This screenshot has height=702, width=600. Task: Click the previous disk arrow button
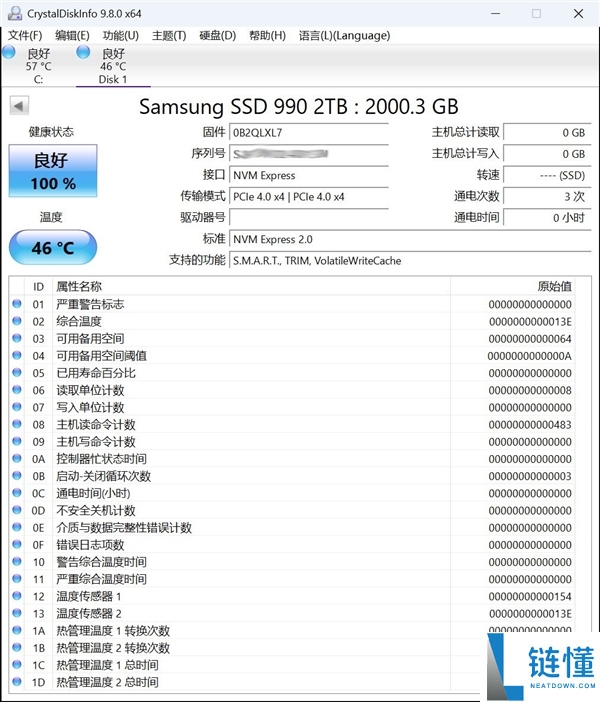(x=19, y=106)
